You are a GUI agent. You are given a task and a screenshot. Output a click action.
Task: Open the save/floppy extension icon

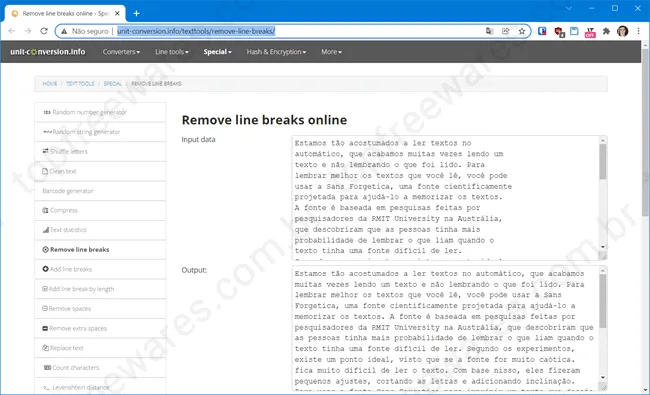pyautogui.click(x=574, y=31)
